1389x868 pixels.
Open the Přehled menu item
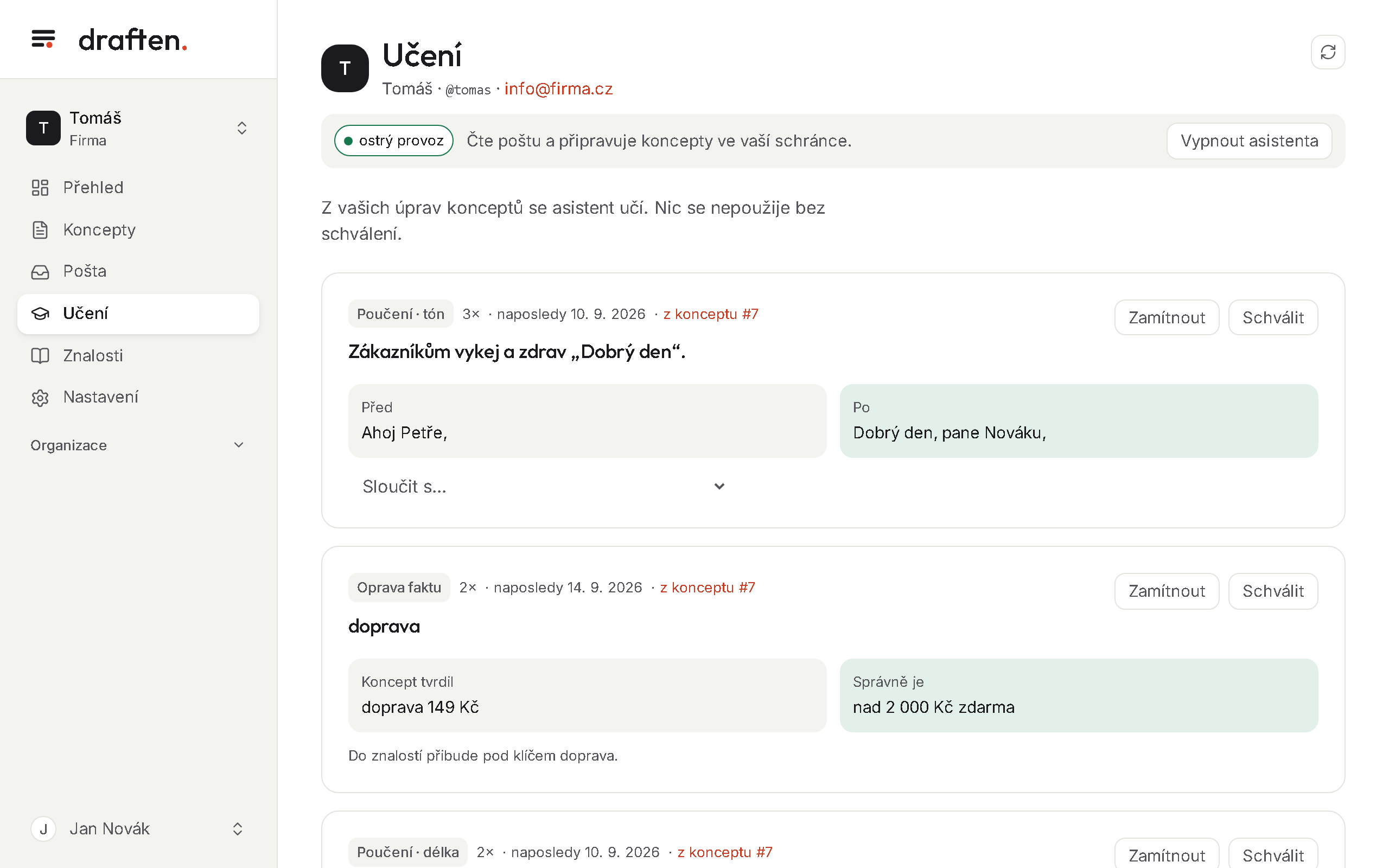pyautogui.click(x=138, y=188)
